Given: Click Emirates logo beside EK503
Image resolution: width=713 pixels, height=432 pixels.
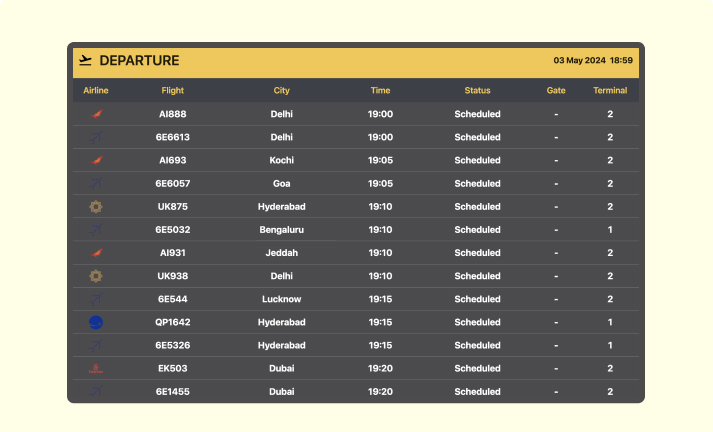Looking at the screenshot, I should point(96,369).
